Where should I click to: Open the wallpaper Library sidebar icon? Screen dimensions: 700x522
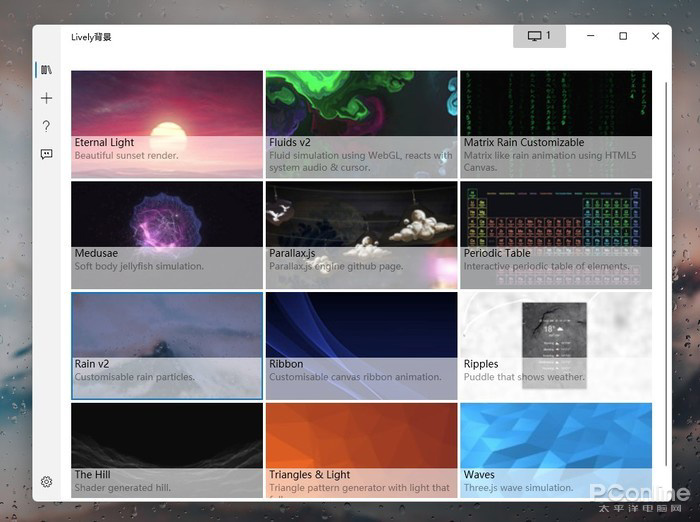tap(46, 70)
